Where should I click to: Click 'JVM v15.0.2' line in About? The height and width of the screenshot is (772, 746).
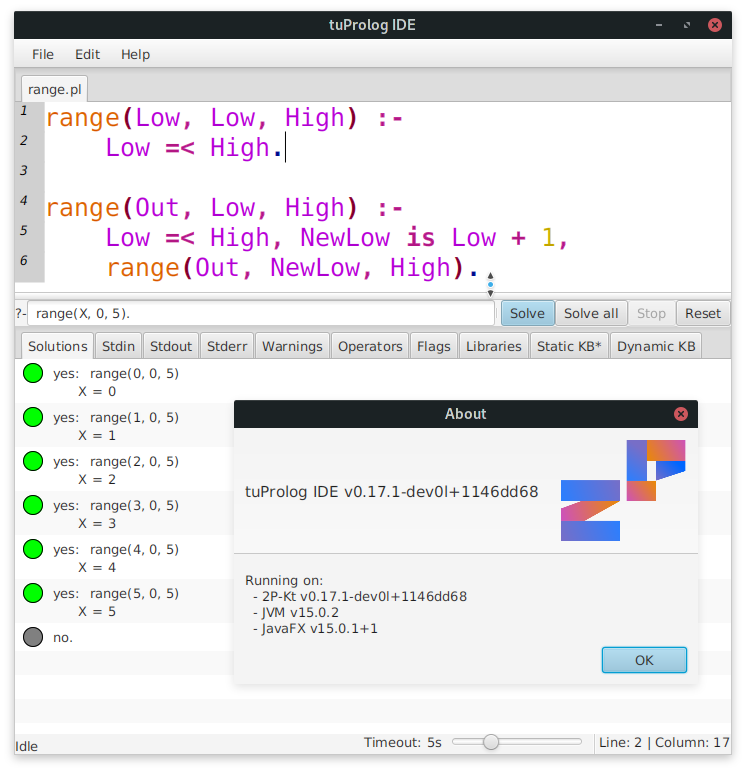(x=300, y=612)
